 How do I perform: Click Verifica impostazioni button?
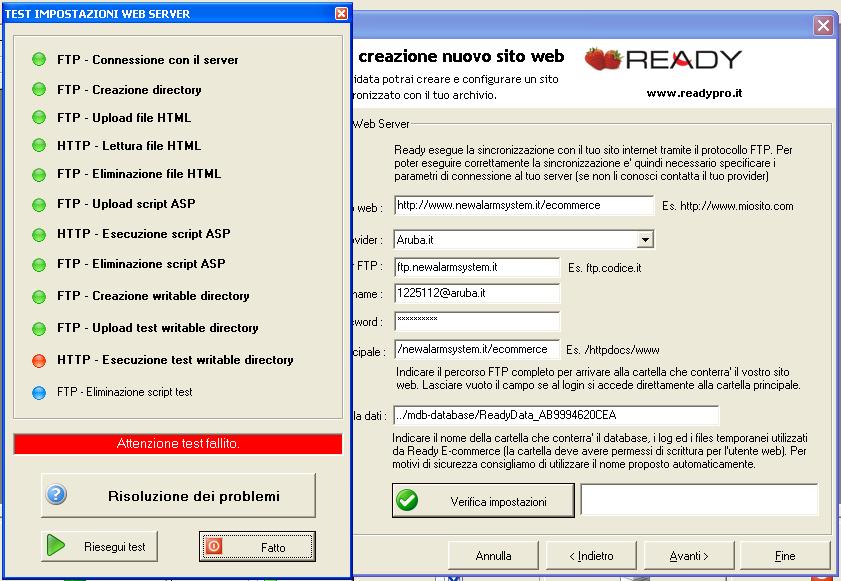(483, 501)
